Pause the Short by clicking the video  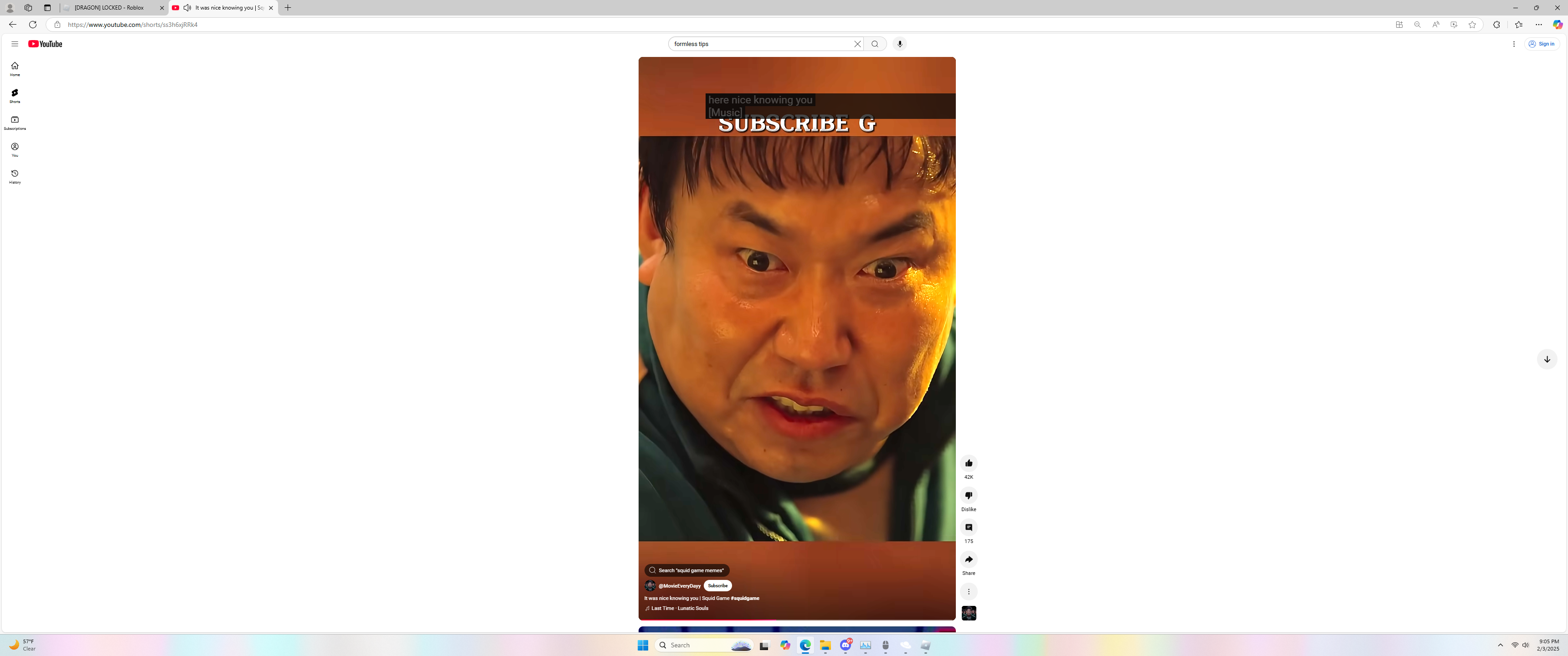(x=797, y=338)
